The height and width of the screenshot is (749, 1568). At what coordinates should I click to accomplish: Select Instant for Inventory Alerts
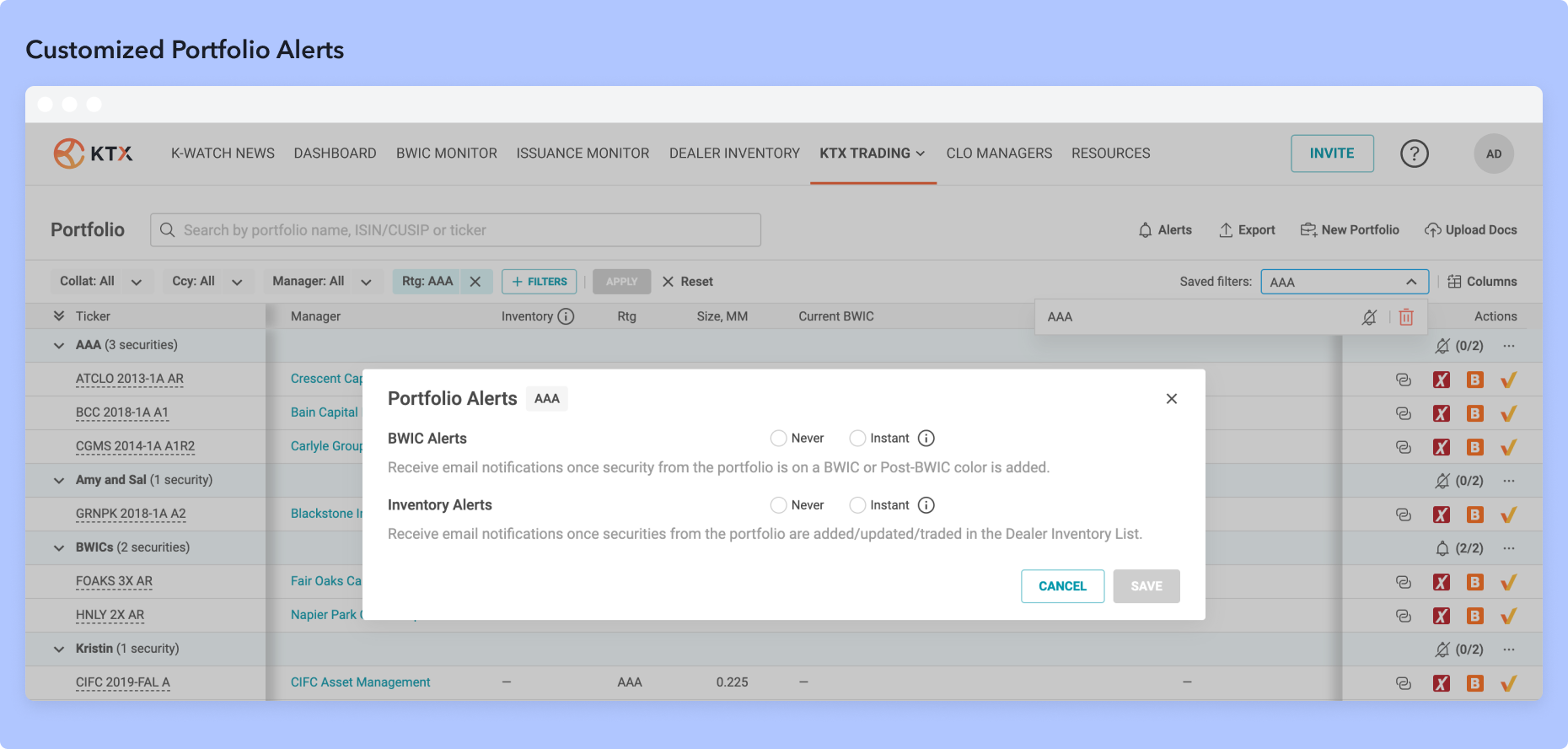point(857,505)
